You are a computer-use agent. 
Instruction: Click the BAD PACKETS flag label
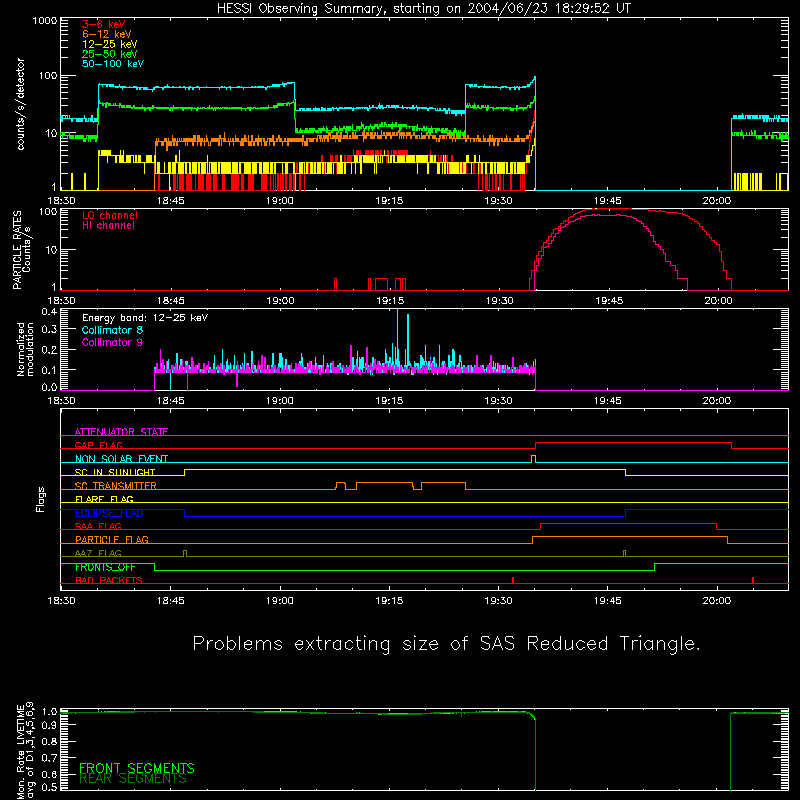[109, 581]
